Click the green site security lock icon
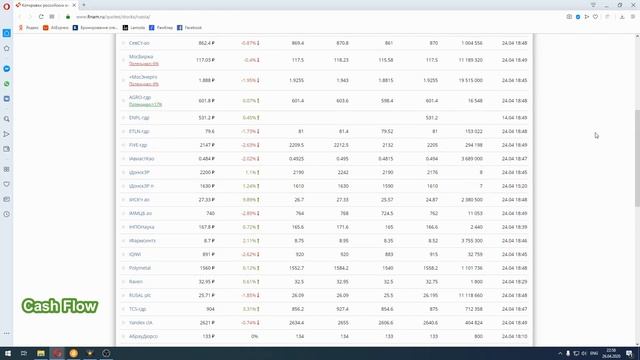 coord(68,17)
